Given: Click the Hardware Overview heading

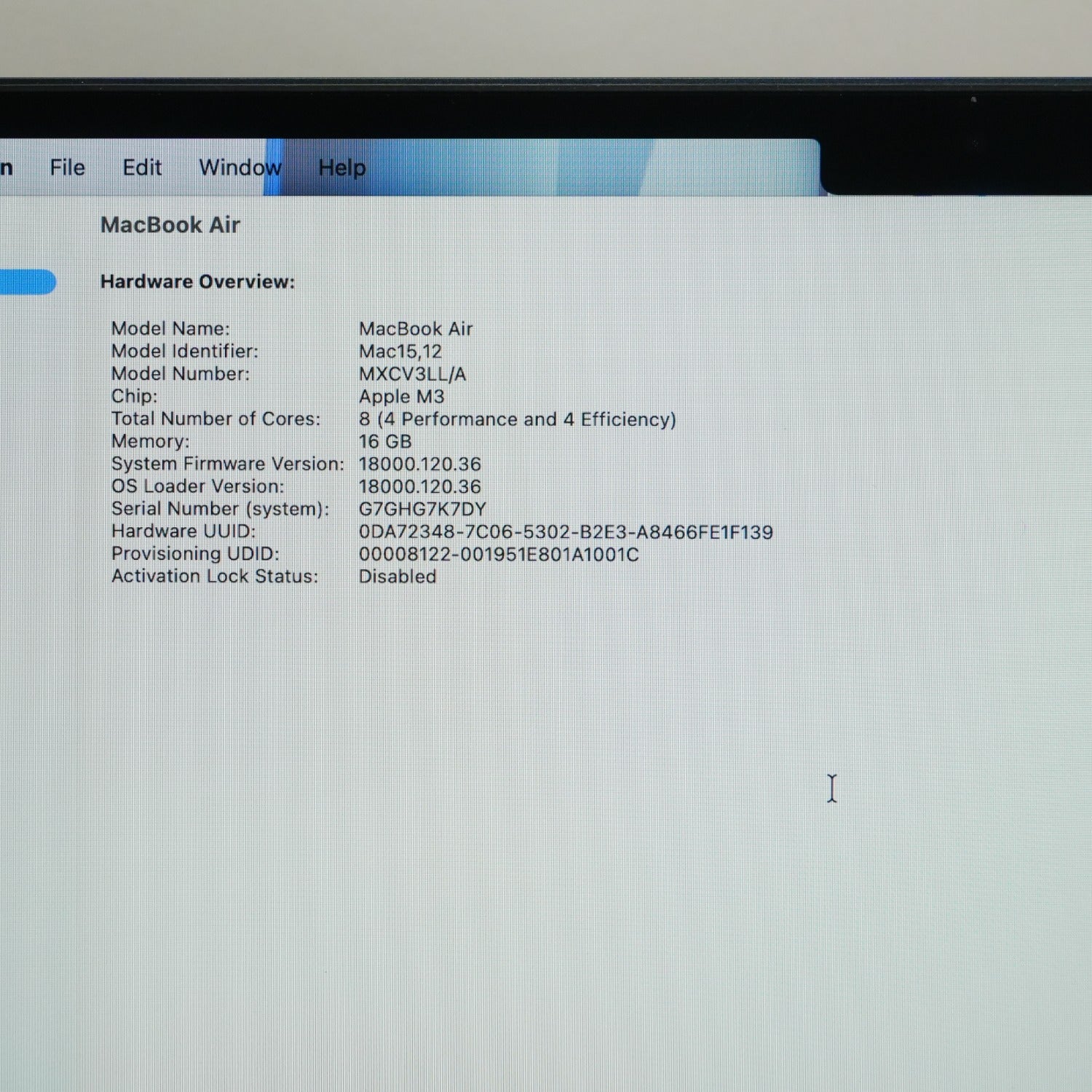Looking at the screenshot, I should pyautogui.click(x=198, y=282).
